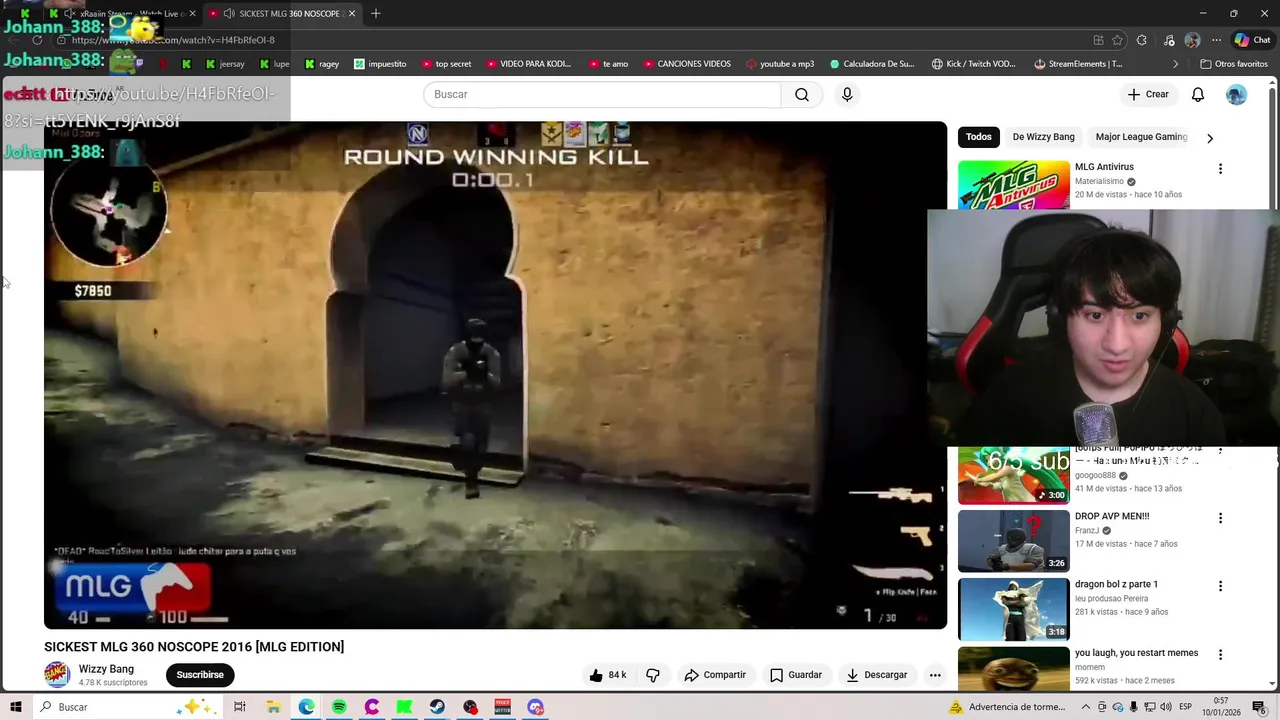Viewport: 1280px width, 720px height.
Task: Open YouTube notifications bell
Action: coord(1198,94)
